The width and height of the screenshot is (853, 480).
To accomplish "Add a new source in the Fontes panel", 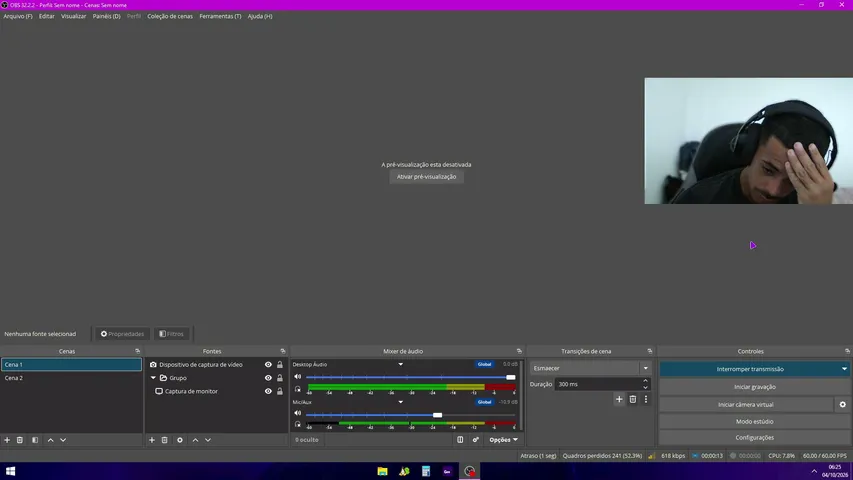I will 152,440.
